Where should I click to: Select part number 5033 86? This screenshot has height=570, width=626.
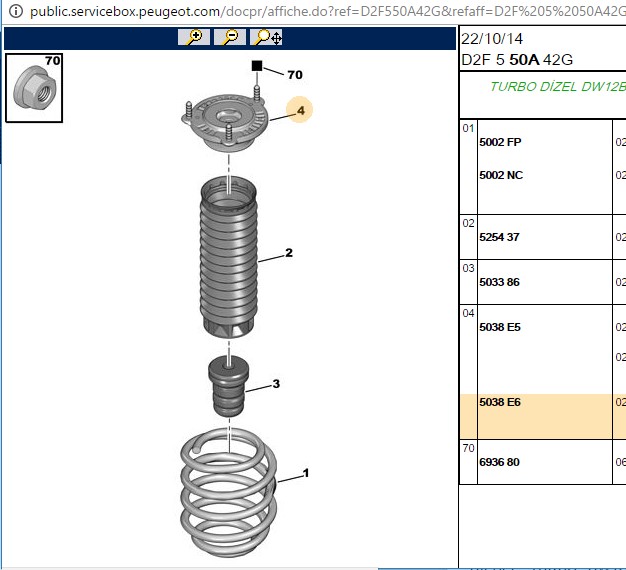(x=499, y=282)
